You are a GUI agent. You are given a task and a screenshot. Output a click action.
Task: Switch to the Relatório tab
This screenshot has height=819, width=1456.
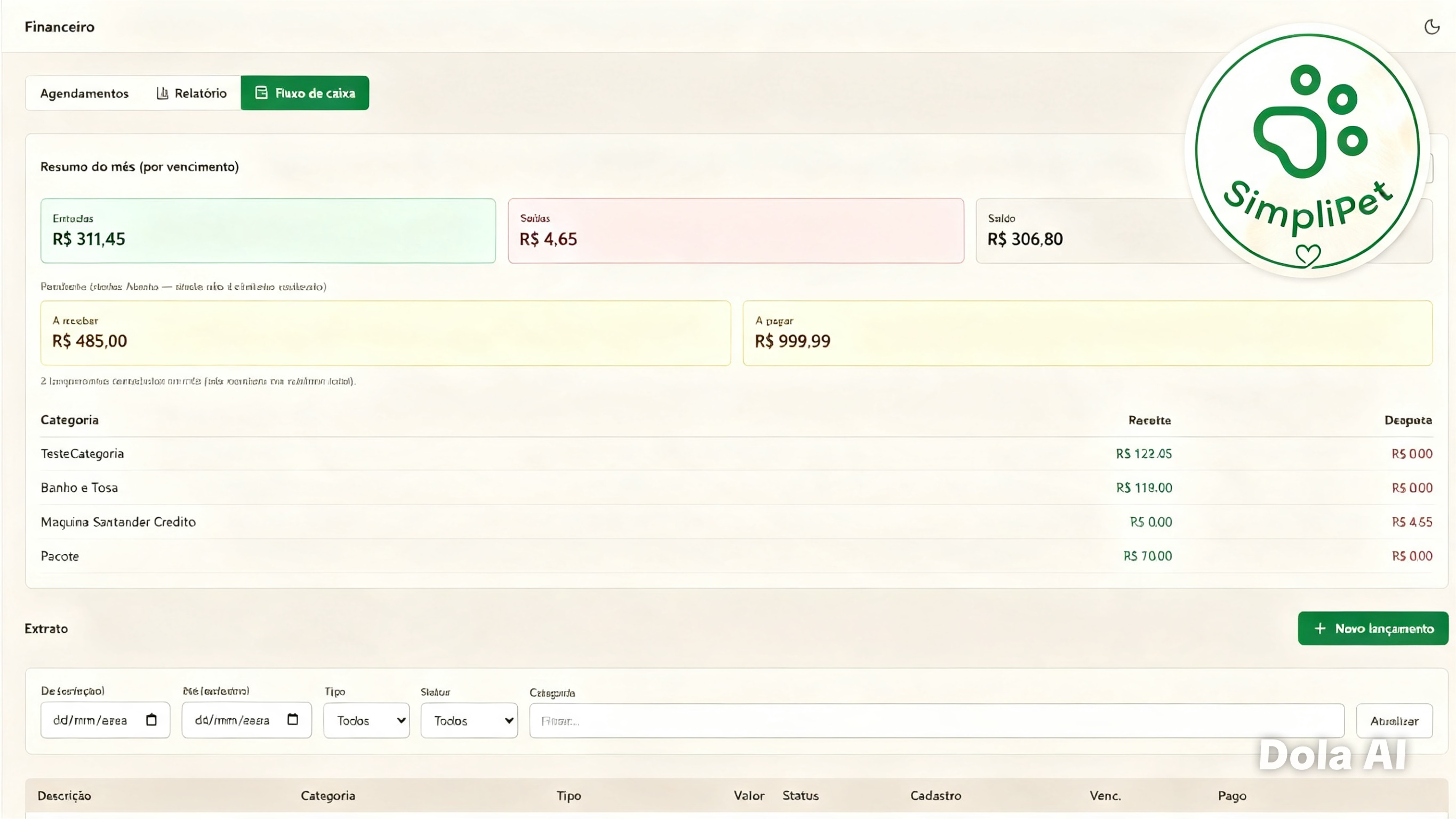click(191, 93)
